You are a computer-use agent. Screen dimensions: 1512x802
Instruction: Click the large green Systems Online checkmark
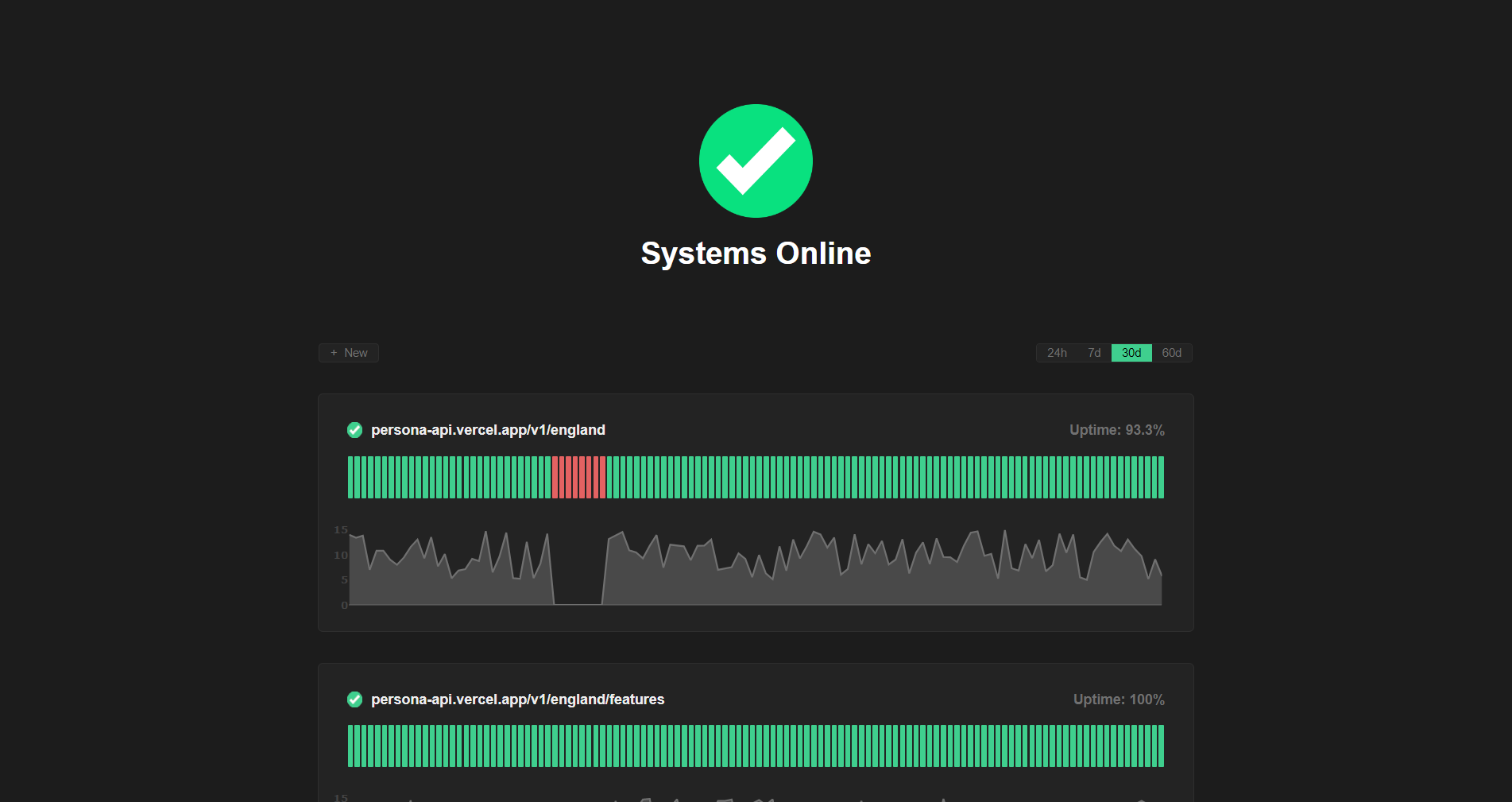[756, 161]
